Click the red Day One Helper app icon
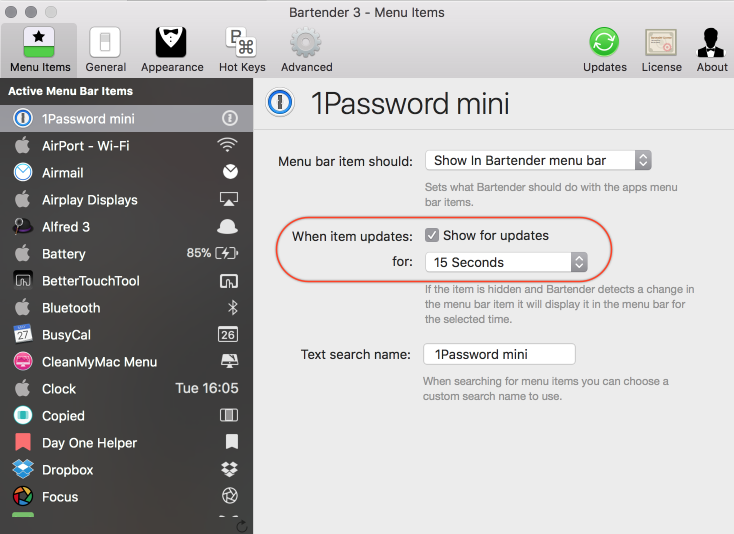 (23, 442)
